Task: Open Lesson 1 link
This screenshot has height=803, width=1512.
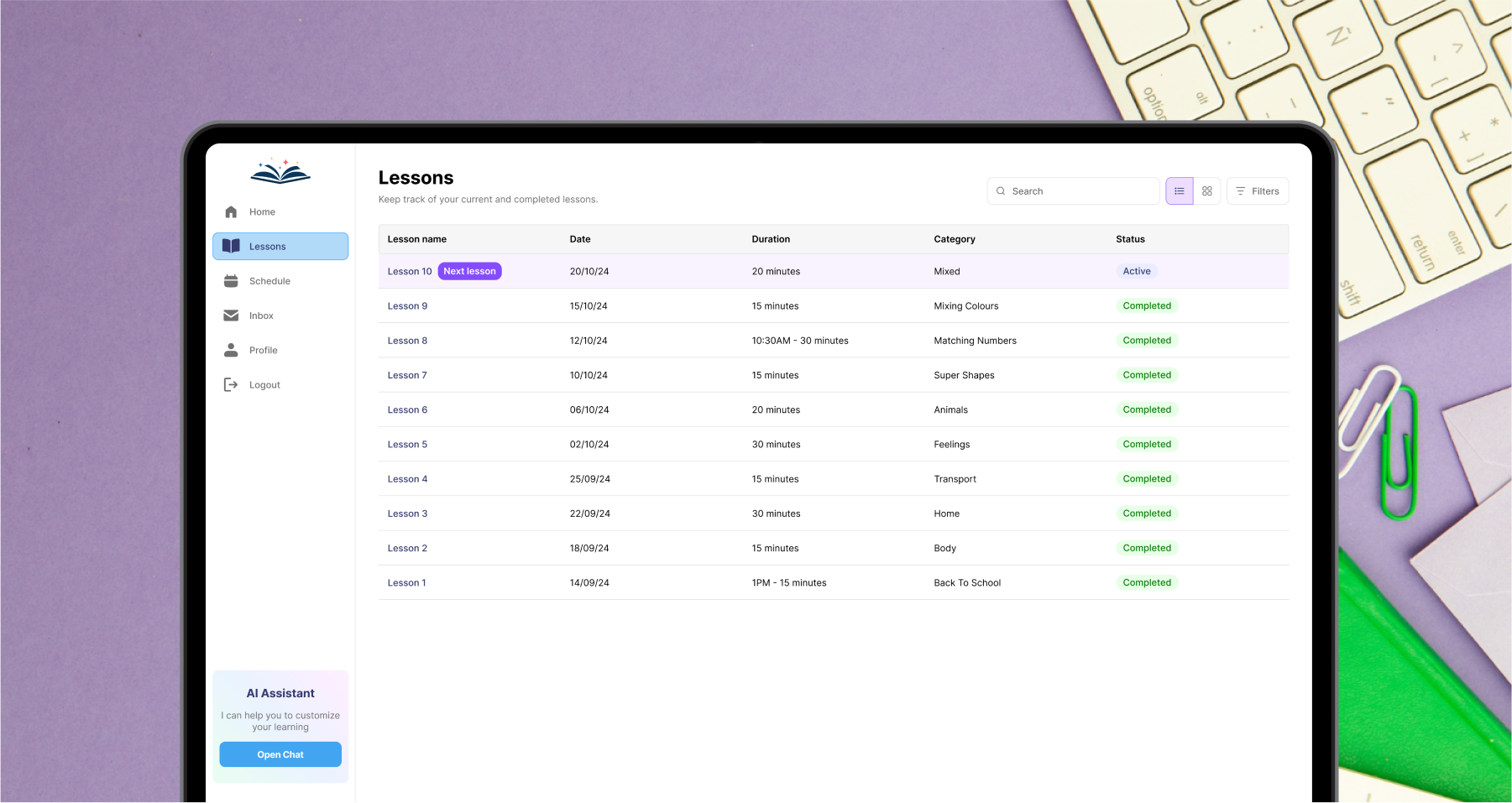Action: [406, 583]
